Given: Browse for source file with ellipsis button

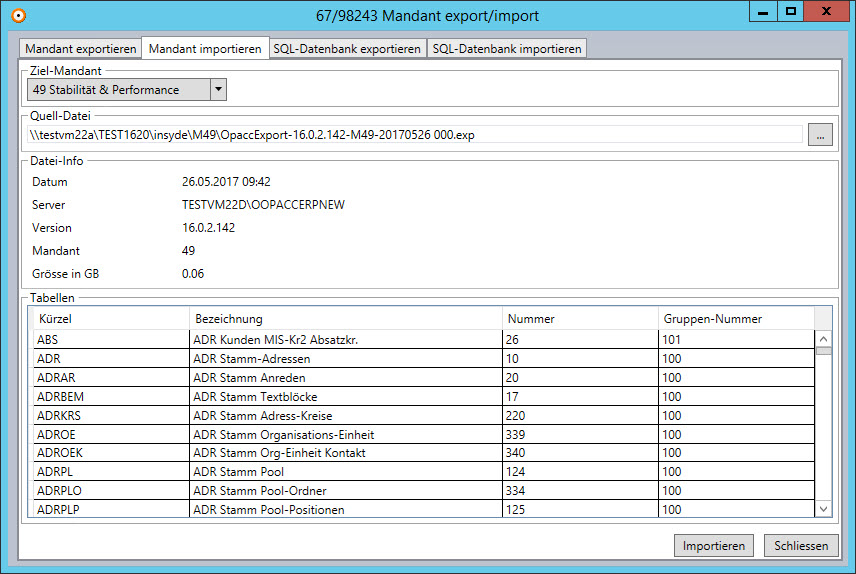Looking at the screenshot, I should (x=820, y=134).
